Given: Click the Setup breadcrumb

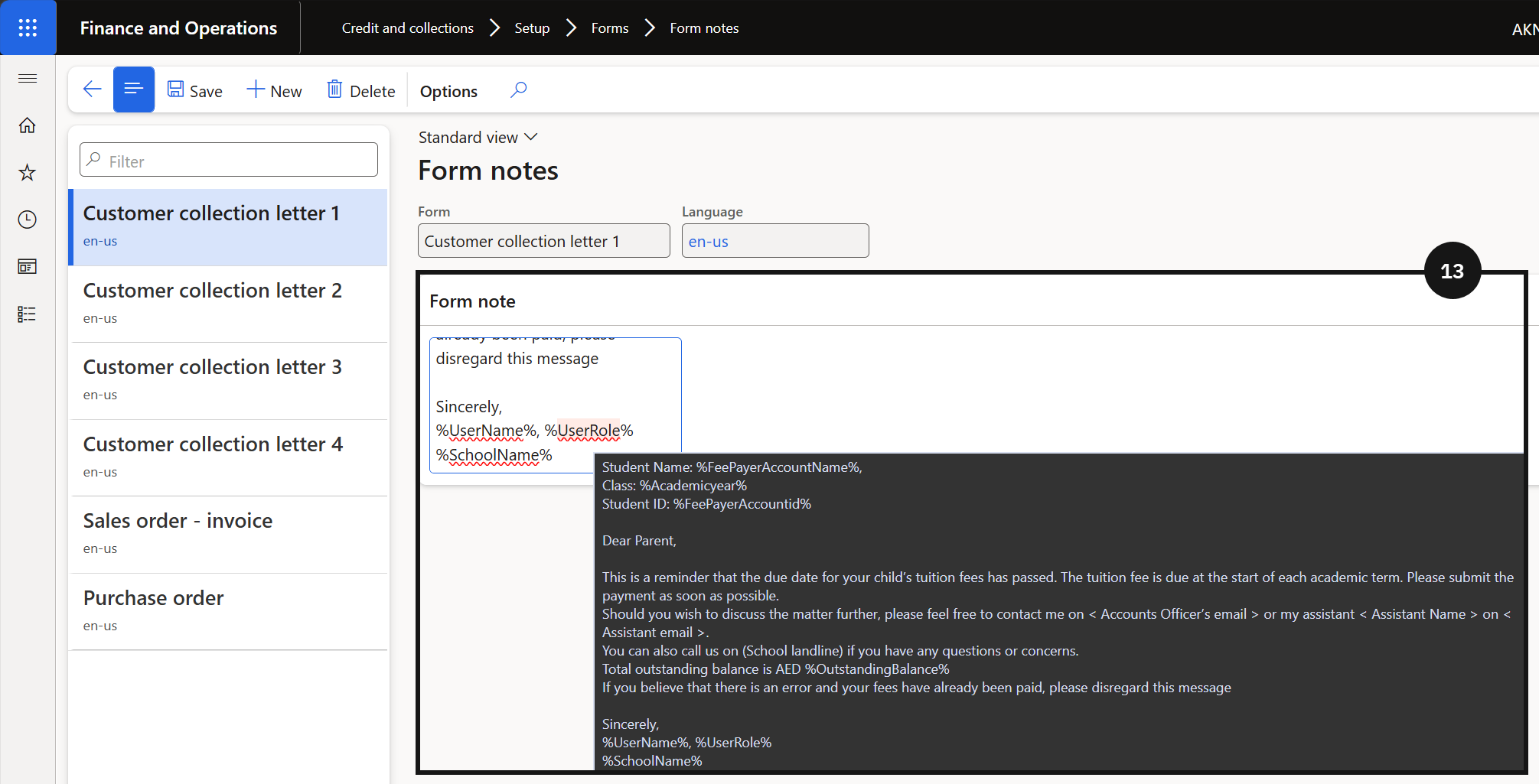Looking at the screenshot, I should tap(532, 28).
